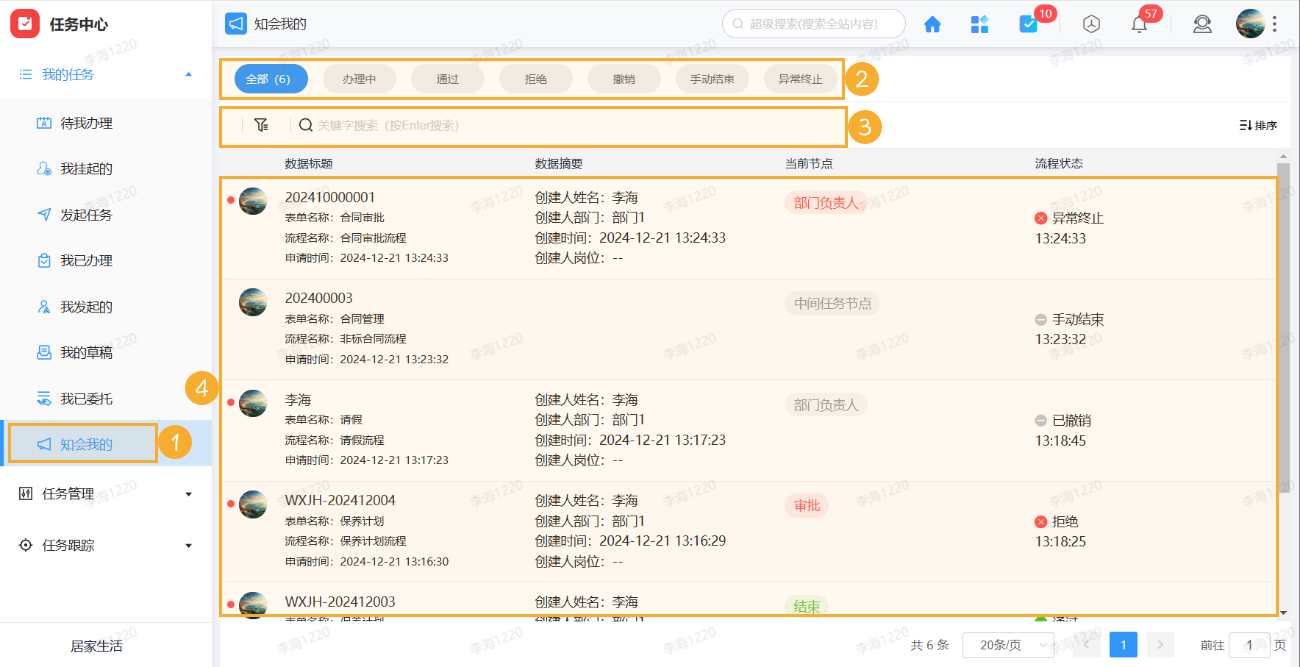
Task: Open the home icon in top bar
Action: [x=931, y=23]
